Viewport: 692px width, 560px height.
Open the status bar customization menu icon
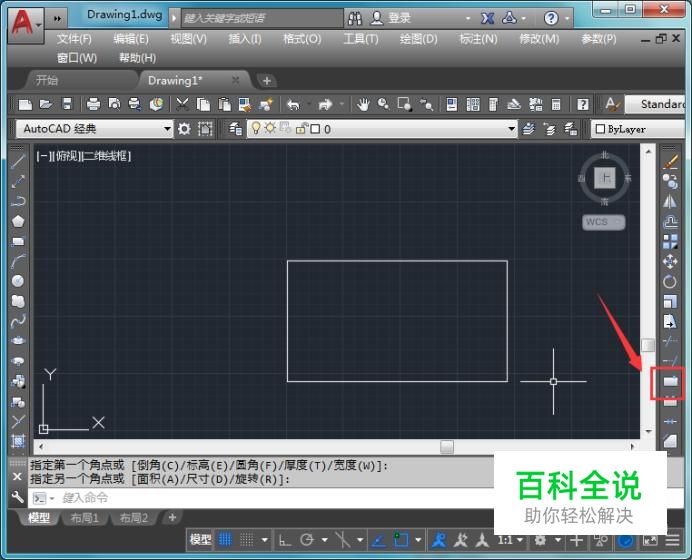click(x=673, y=540)
